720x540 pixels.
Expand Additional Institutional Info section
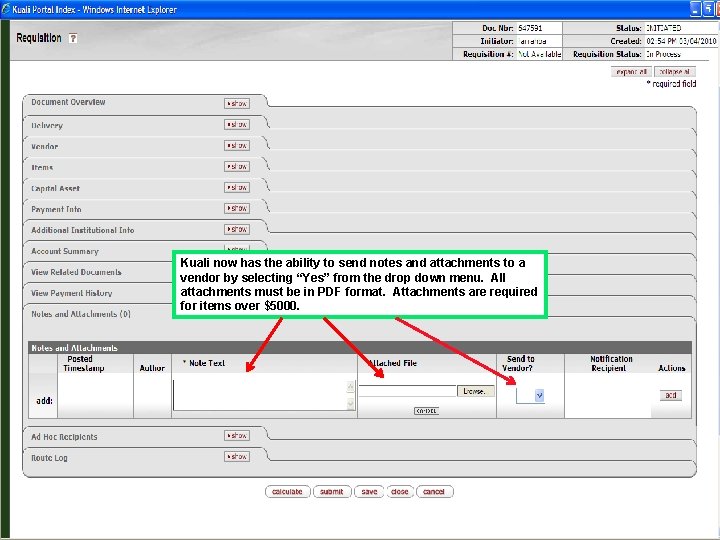[237, 229]
